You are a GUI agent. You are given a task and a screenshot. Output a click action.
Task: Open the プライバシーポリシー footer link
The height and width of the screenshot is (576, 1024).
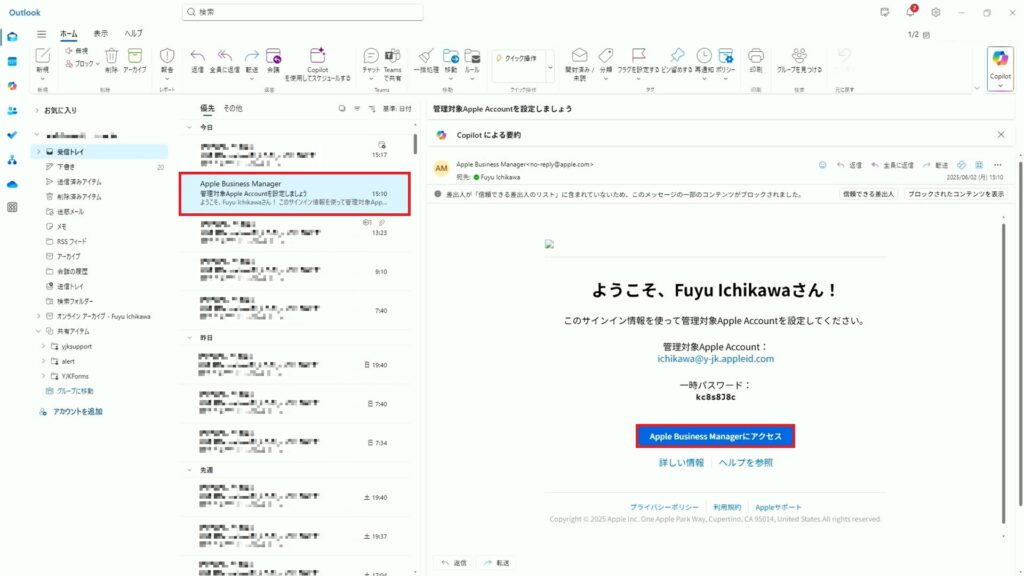pos(664,507)
